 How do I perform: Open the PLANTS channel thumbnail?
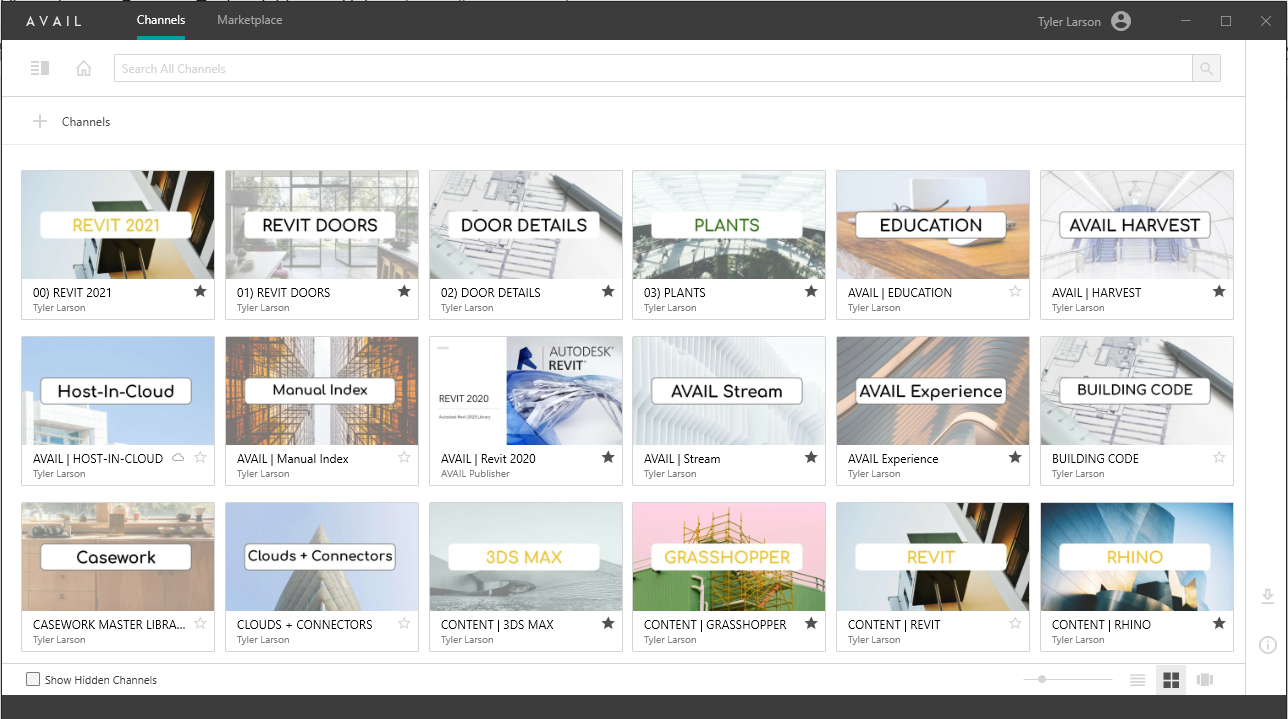(x=729, y=225)
